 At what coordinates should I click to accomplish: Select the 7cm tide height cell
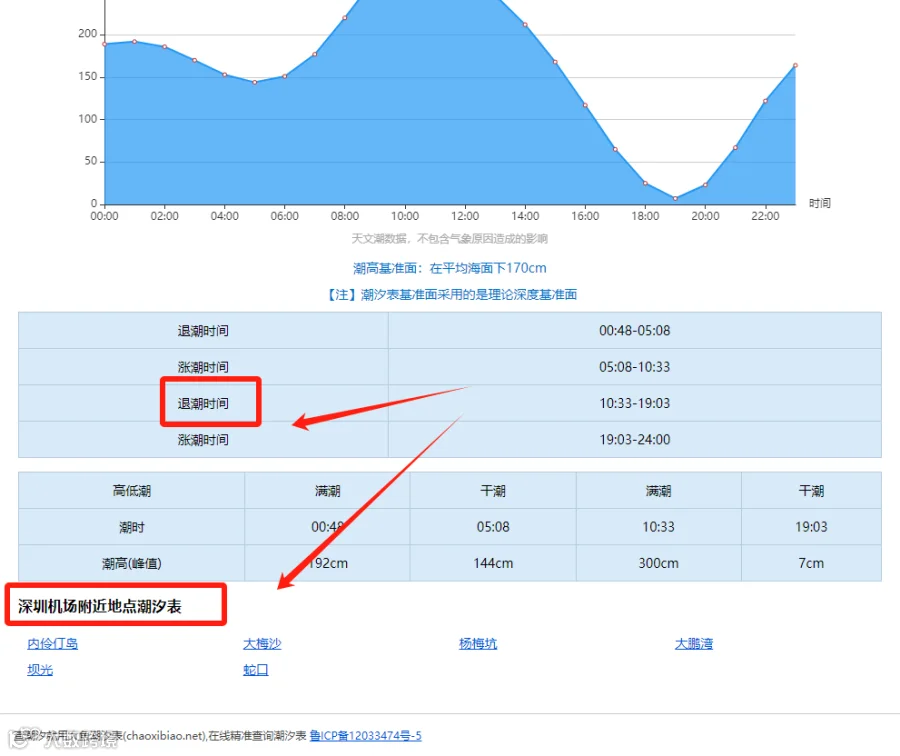811,563
